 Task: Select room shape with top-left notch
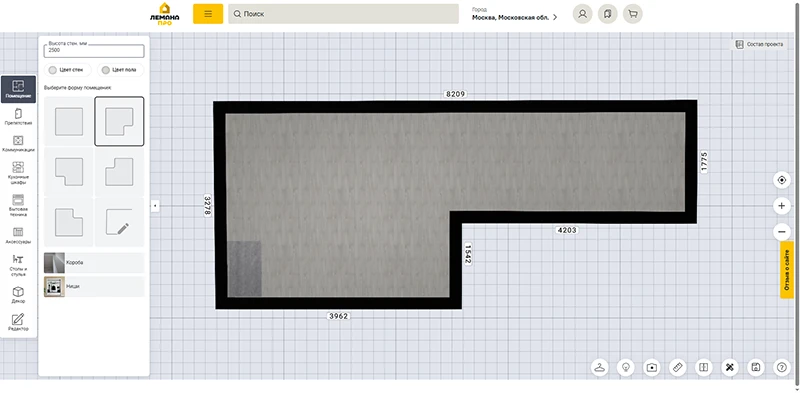point(119,172)
